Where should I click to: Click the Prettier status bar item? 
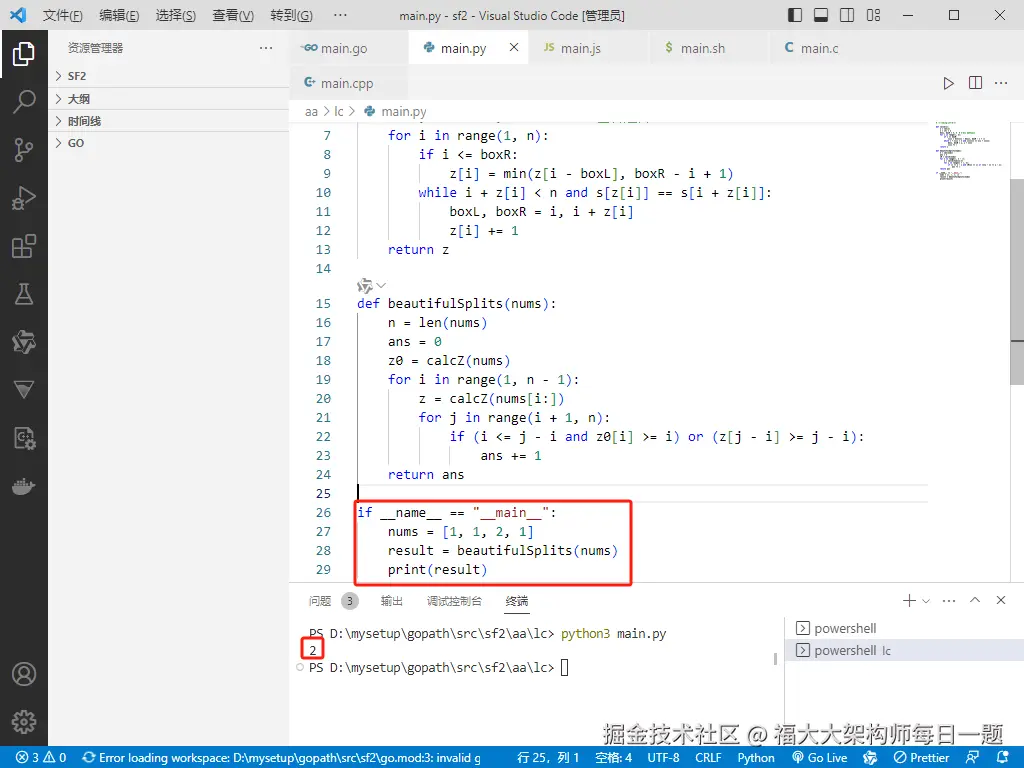click(x=921, y=757)
